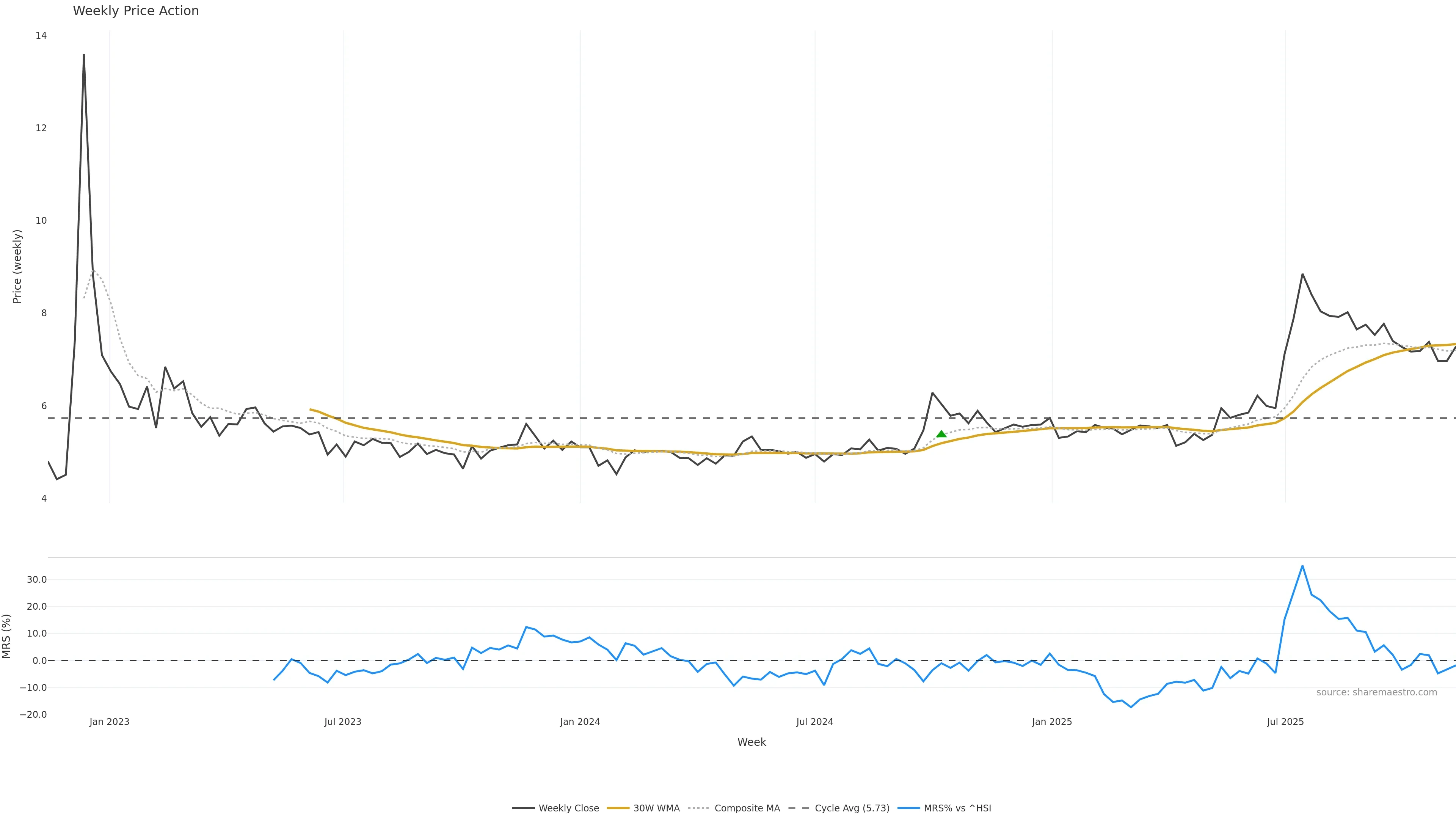1456x819 pixels.
Task: Click the Week x-axis title
Action: click(751, 742)
